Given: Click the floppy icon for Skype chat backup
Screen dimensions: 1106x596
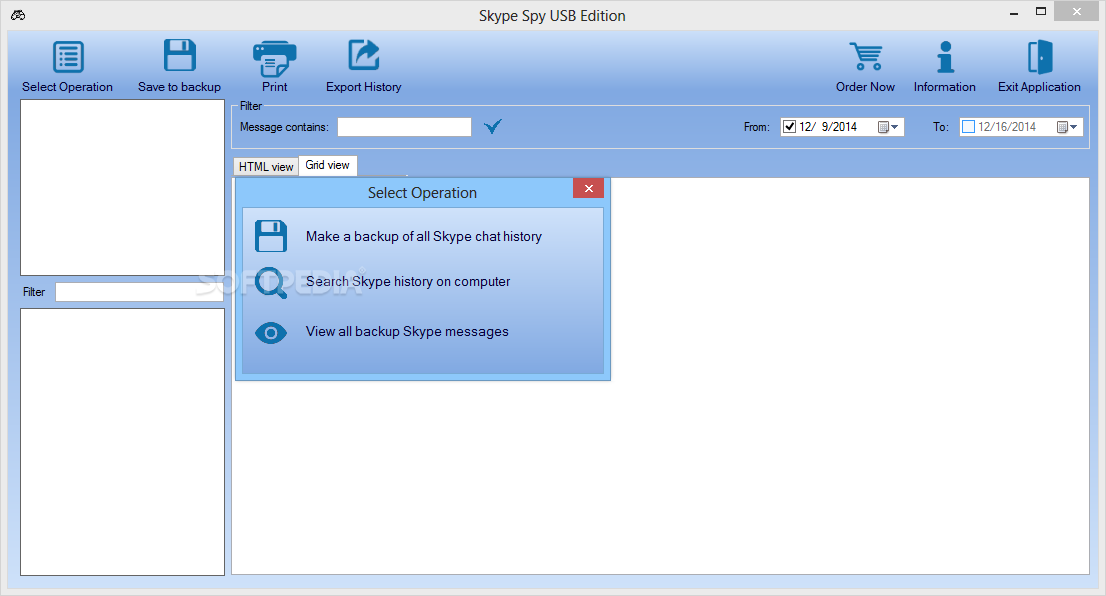Looking at the screenshot, I should pyautogui.click(x=271, y=236).
